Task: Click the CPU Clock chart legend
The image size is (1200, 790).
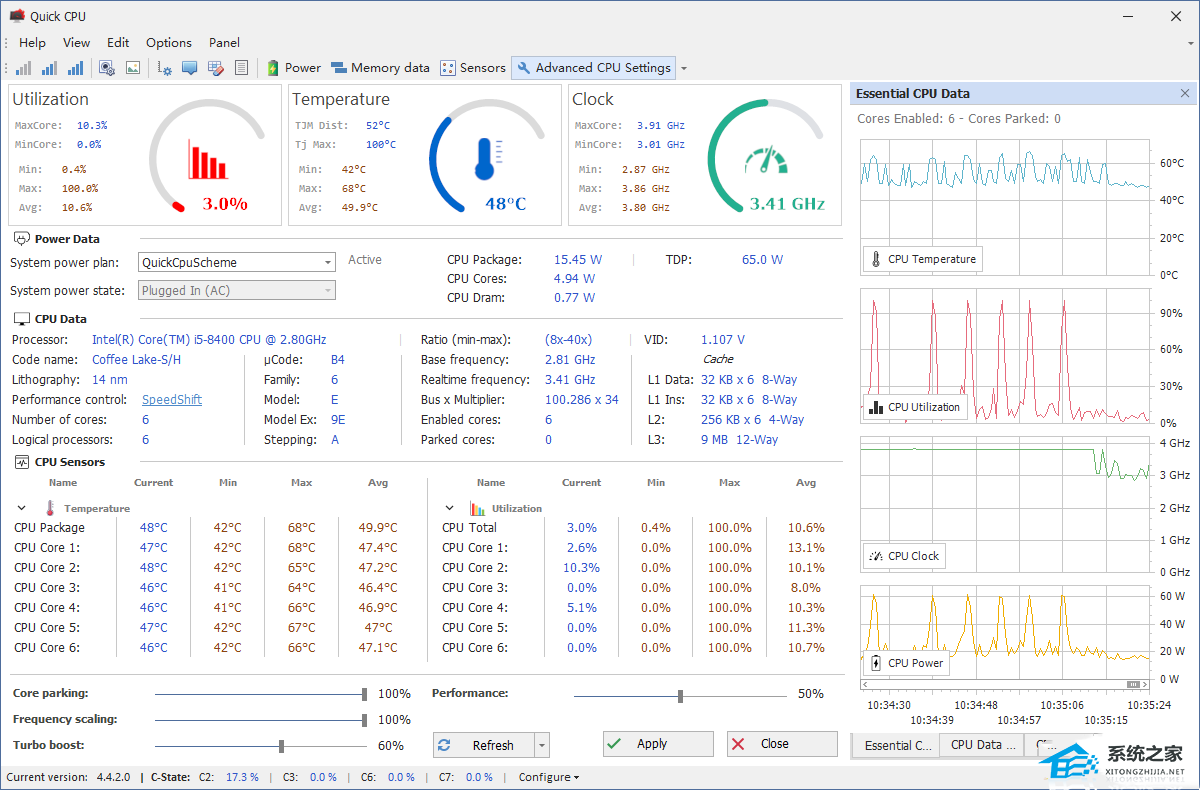Action: click(x=904, y=556)
